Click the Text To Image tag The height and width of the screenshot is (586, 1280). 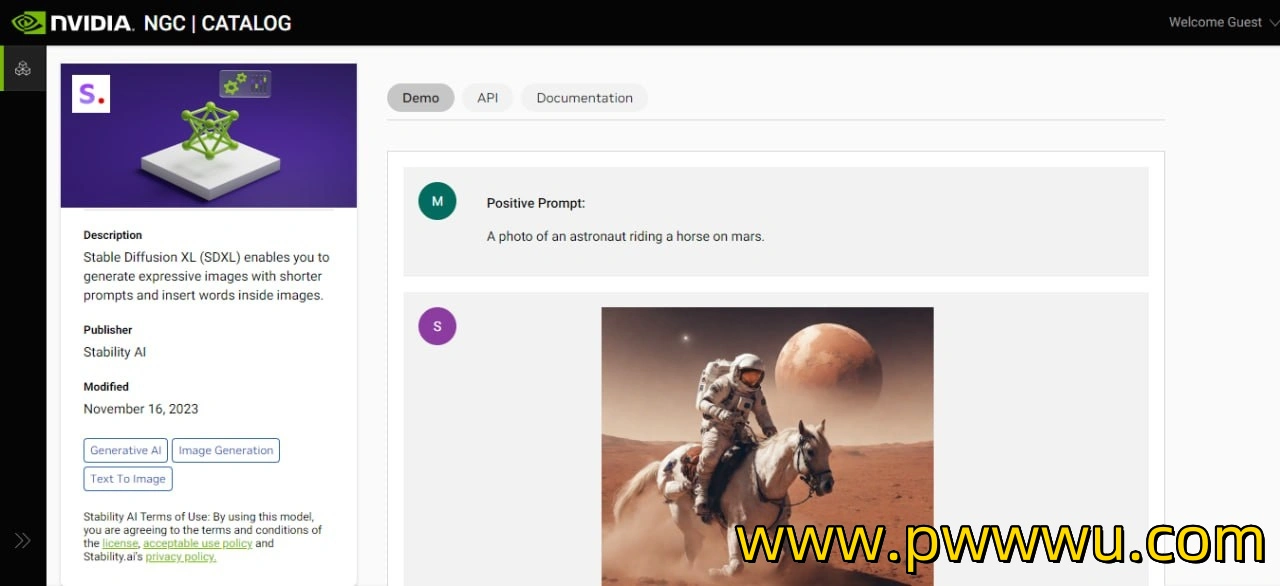[128, 479]
